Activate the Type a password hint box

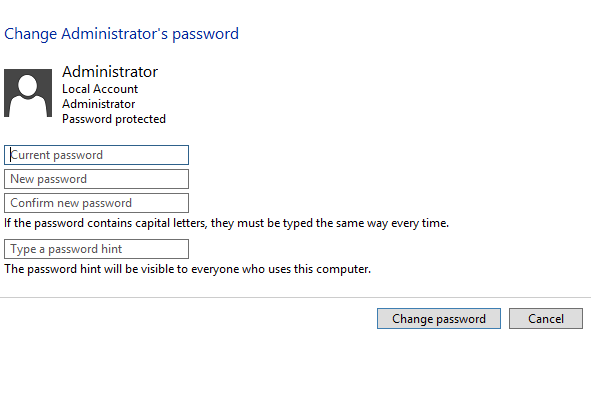(x=96, y=249)
